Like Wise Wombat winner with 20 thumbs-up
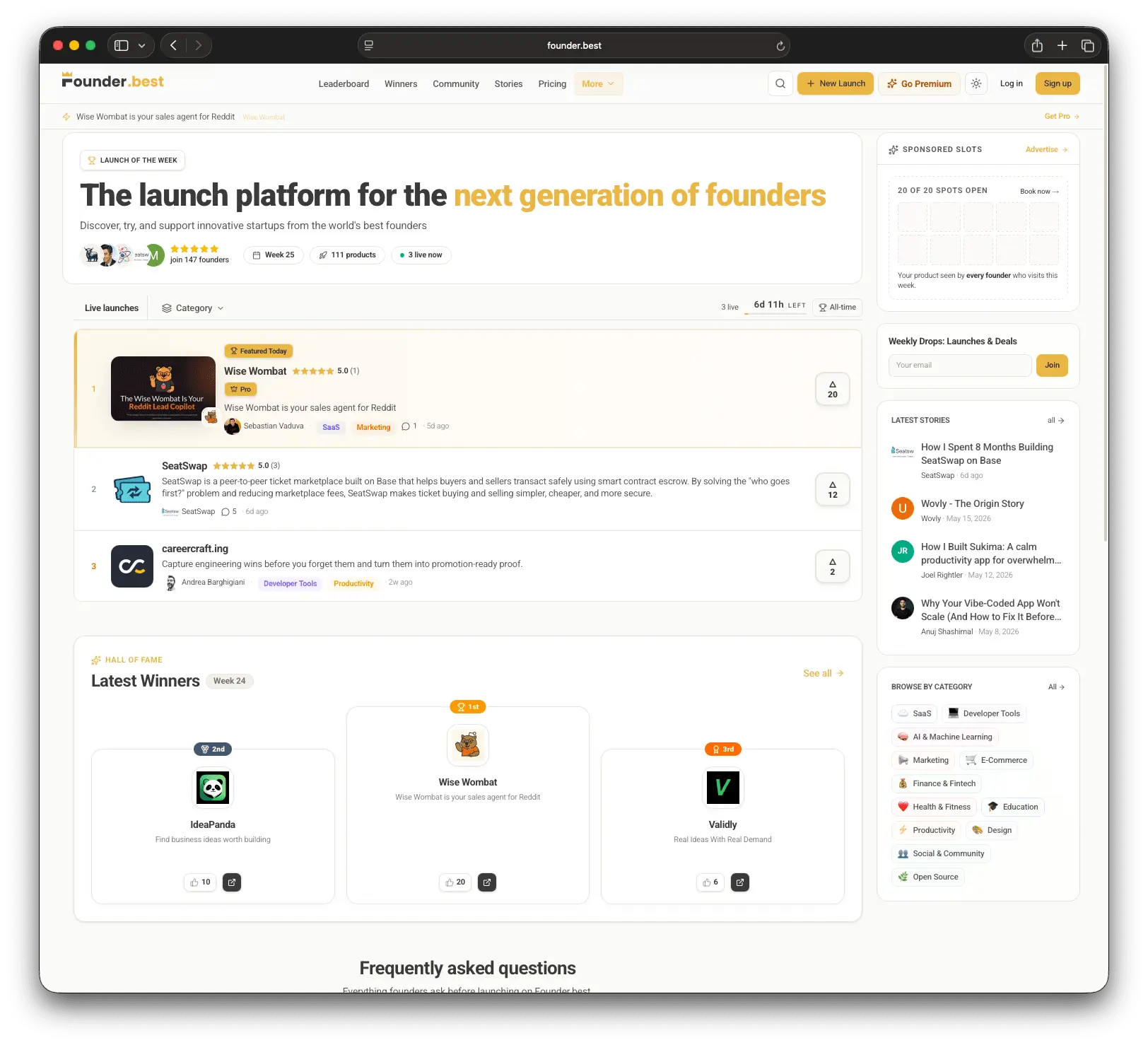1148x1045 pixels. 455,882
